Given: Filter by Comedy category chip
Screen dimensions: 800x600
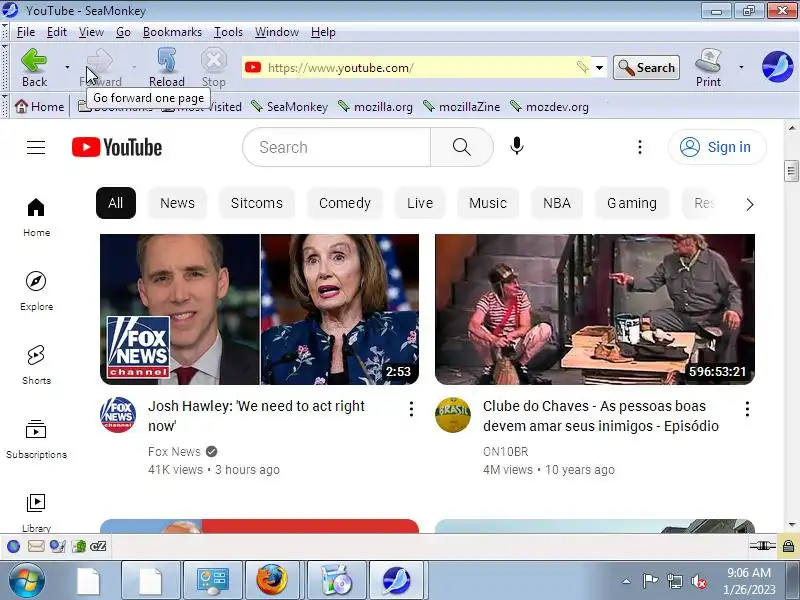Looking at the screenshot, I should [344, 203].
